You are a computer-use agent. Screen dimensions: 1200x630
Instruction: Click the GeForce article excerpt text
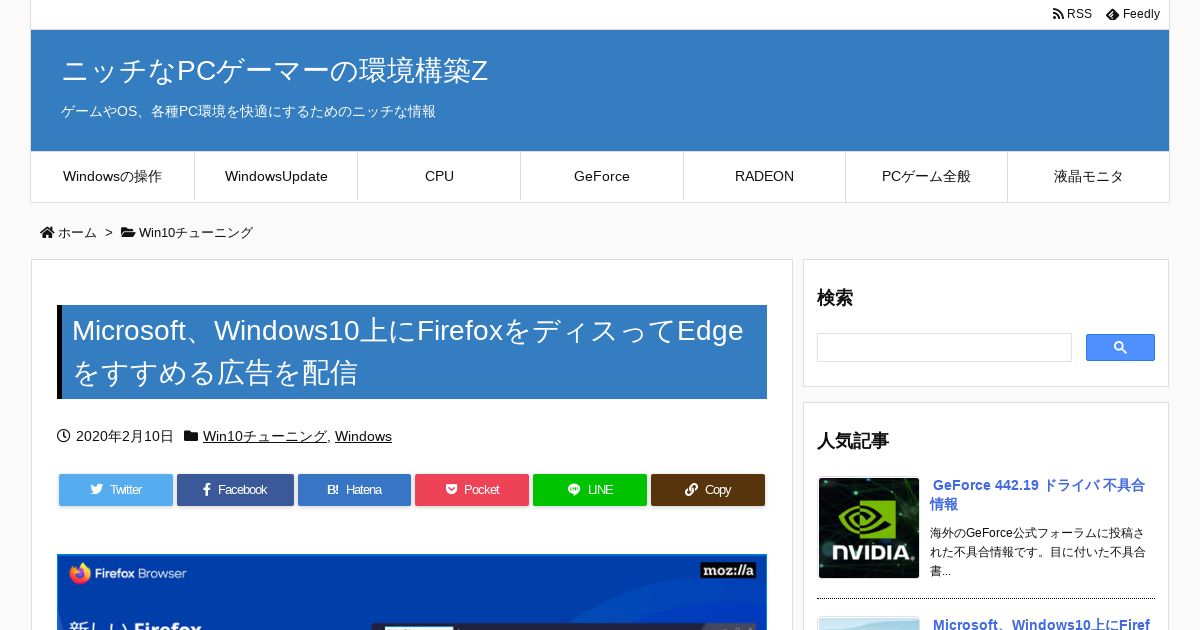pos(1038,552)
